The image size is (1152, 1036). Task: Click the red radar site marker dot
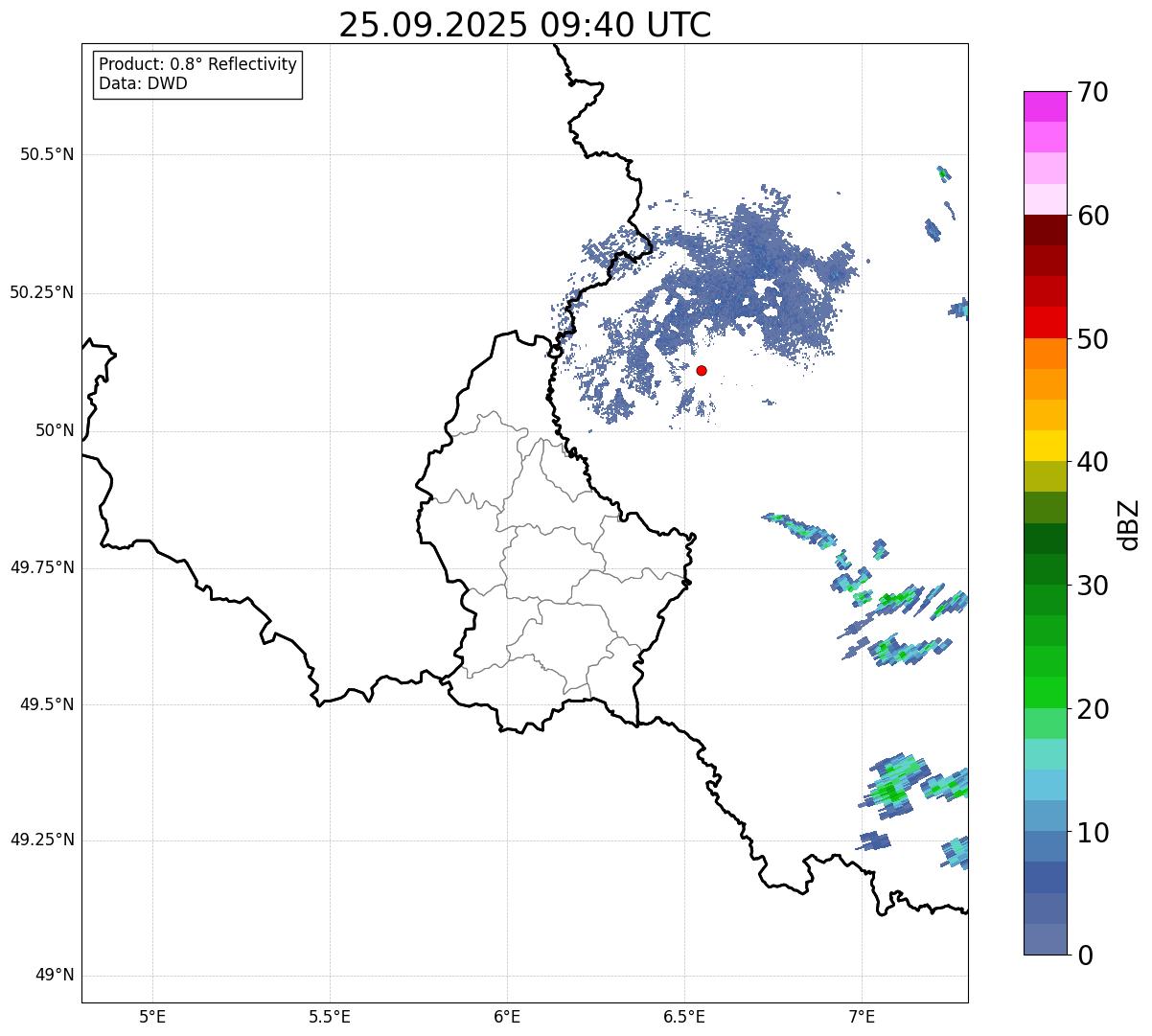pos(702,370)
